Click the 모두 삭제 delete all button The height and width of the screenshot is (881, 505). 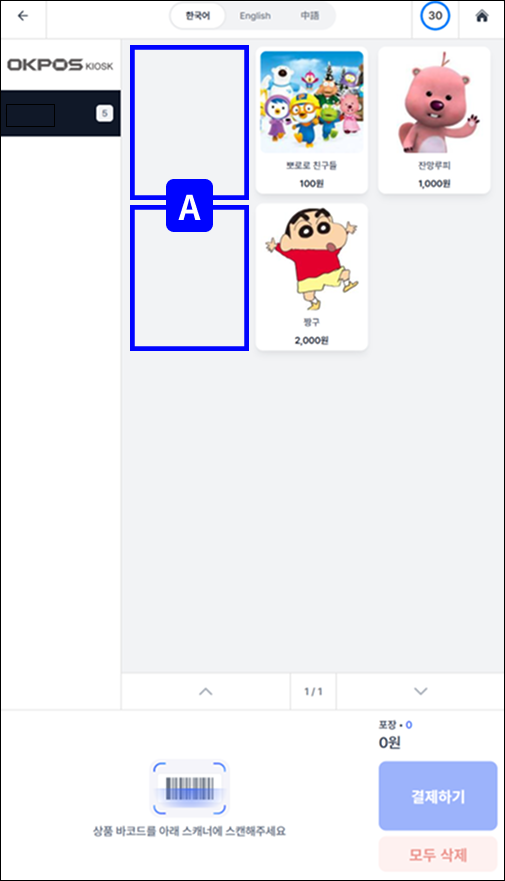tap(438, 855)
